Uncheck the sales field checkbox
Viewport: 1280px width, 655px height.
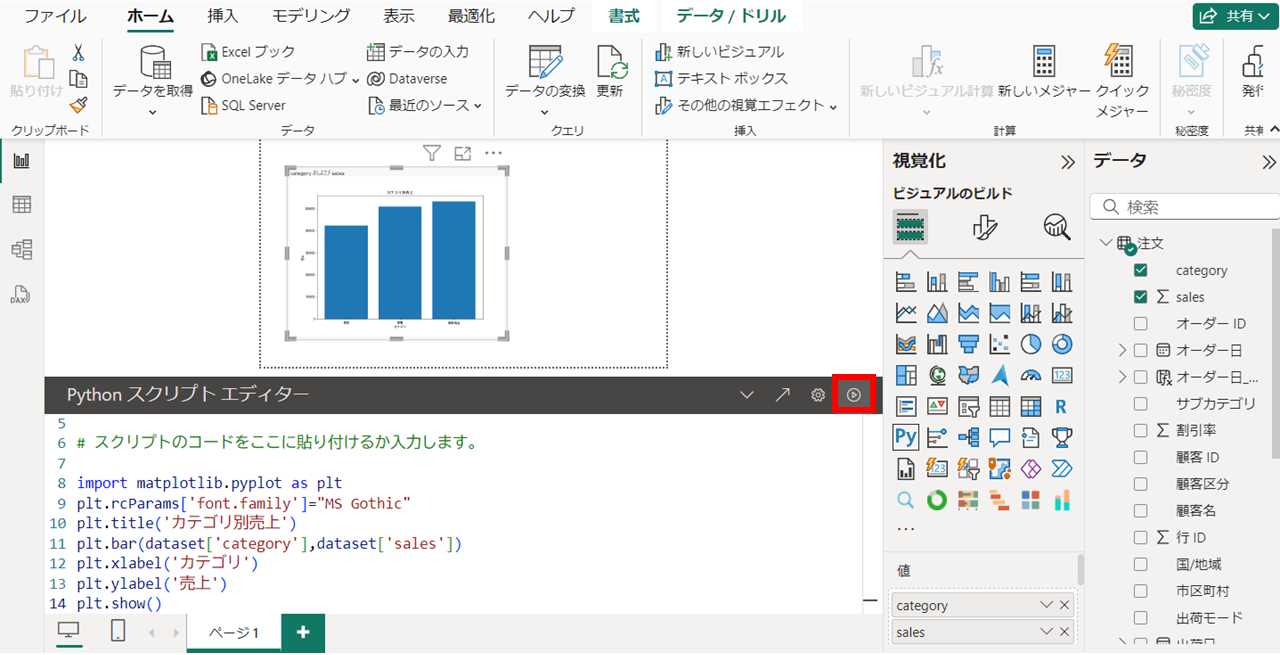click(x=1141, y=297)
